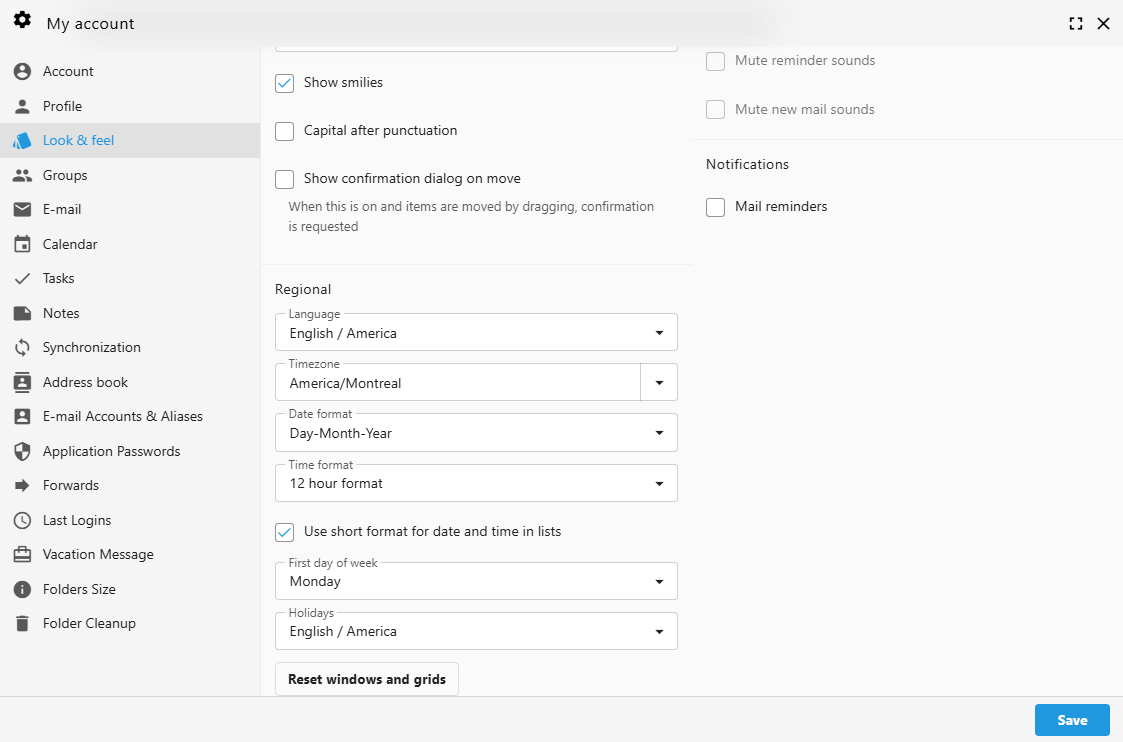This screenshot has height=742, width=1123.
Task: Click the Address book icon
Action: point(23,382)
